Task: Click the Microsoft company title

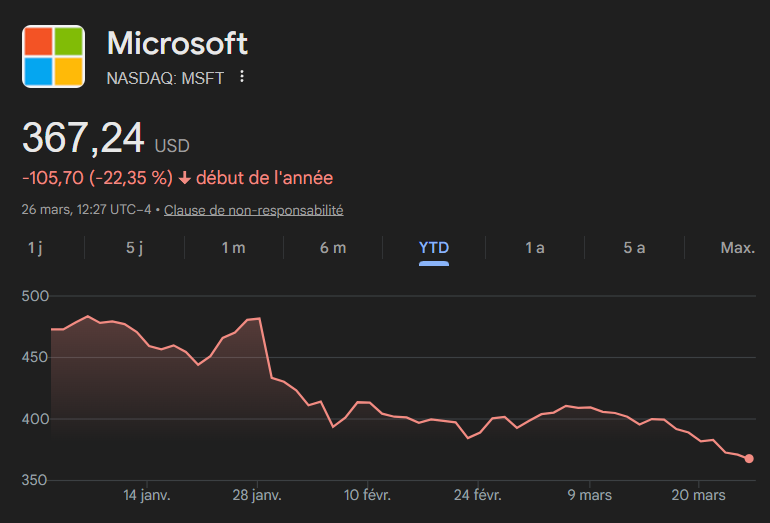Action: 177,43
